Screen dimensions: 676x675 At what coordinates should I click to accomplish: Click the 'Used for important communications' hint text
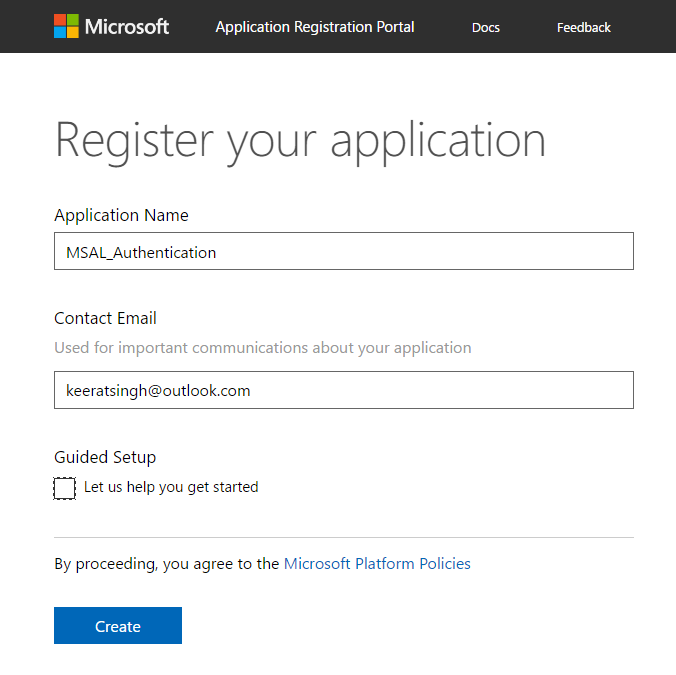[x=263, y=347]
